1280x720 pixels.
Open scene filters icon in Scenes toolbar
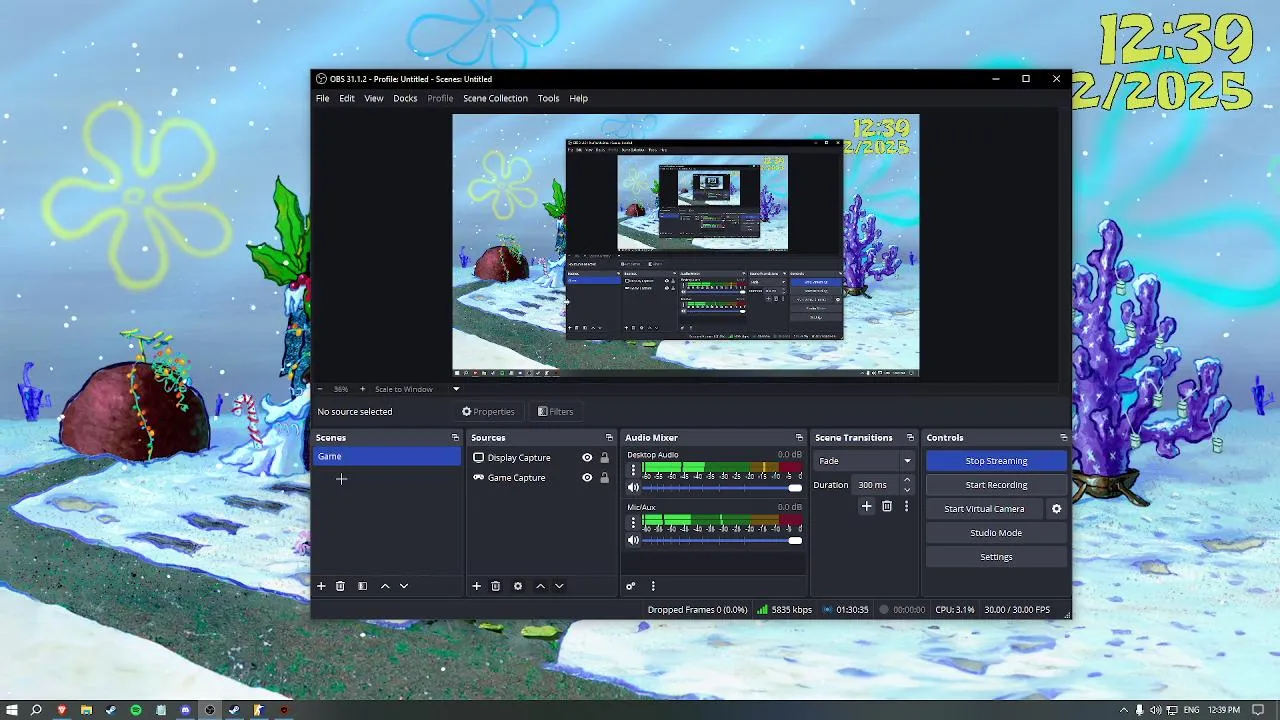362,586
